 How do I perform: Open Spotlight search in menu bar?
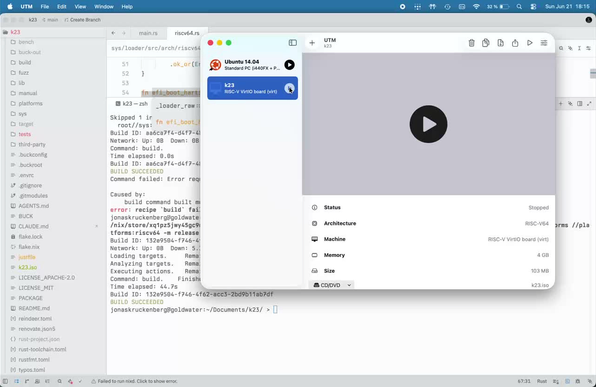coord(519,6)
